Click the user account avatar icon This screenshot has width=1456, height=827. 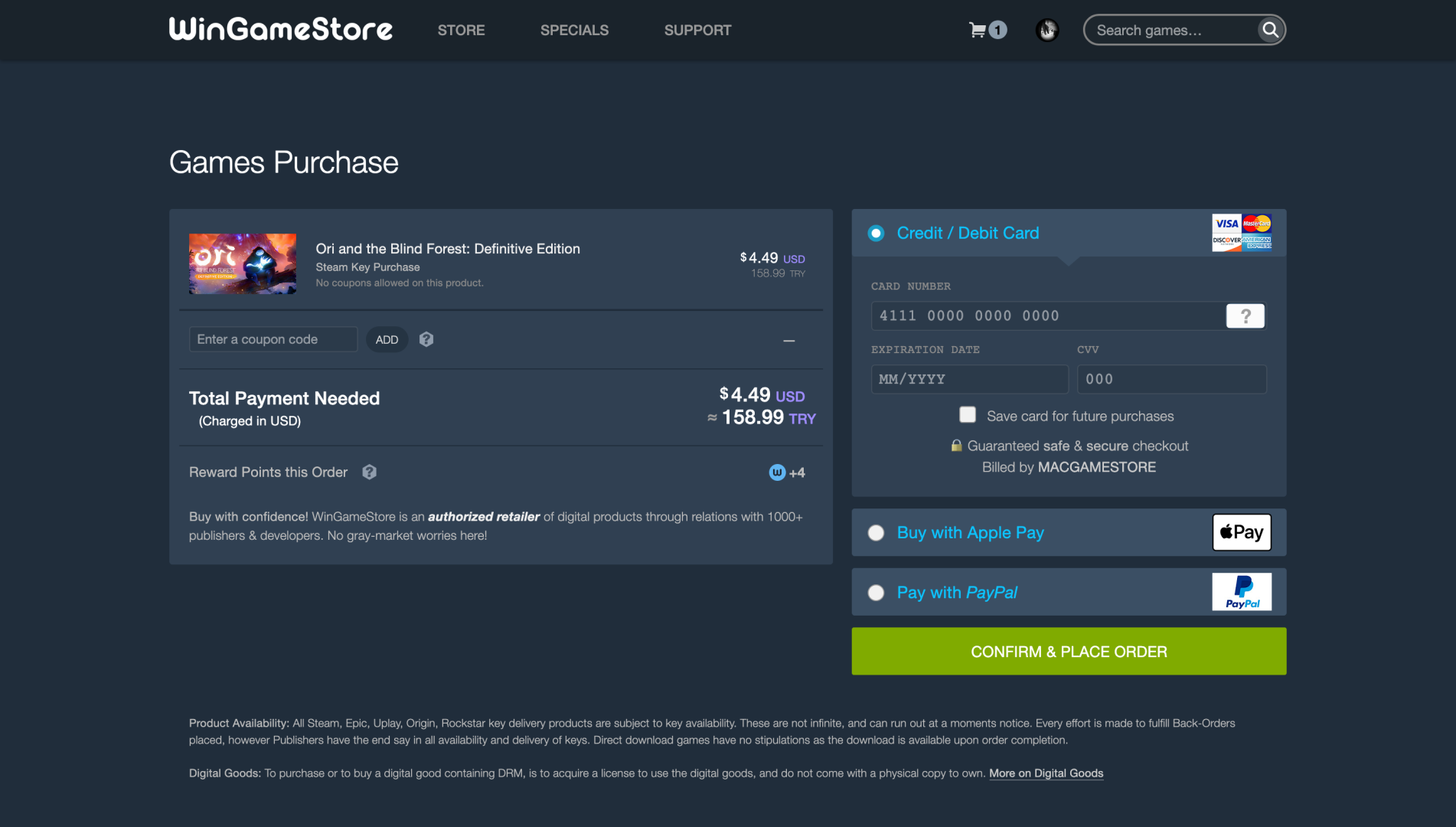1046,30
